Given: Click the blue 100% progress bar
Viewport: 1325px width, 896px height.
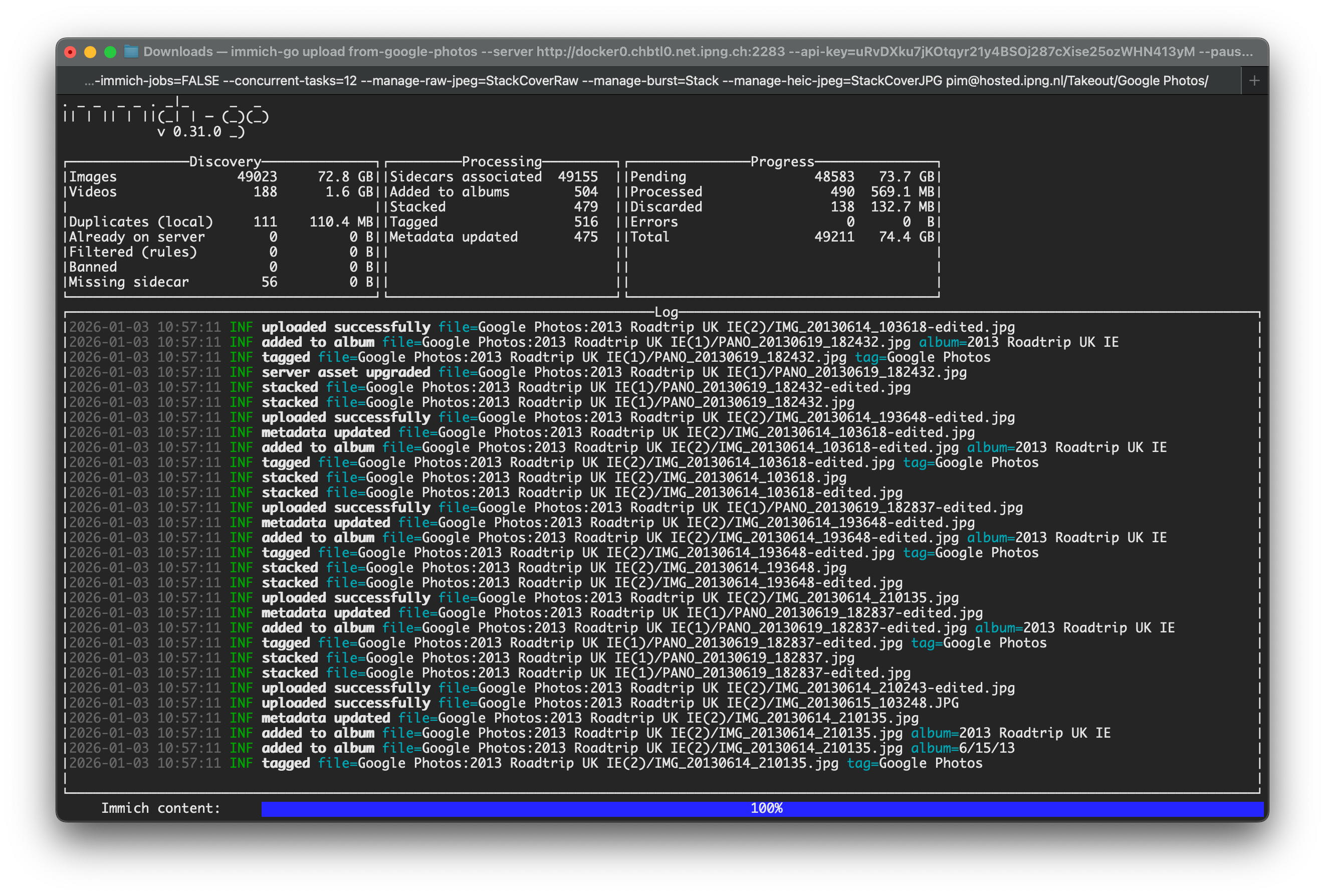Looking at the screenshot, I should coord(762,808).
